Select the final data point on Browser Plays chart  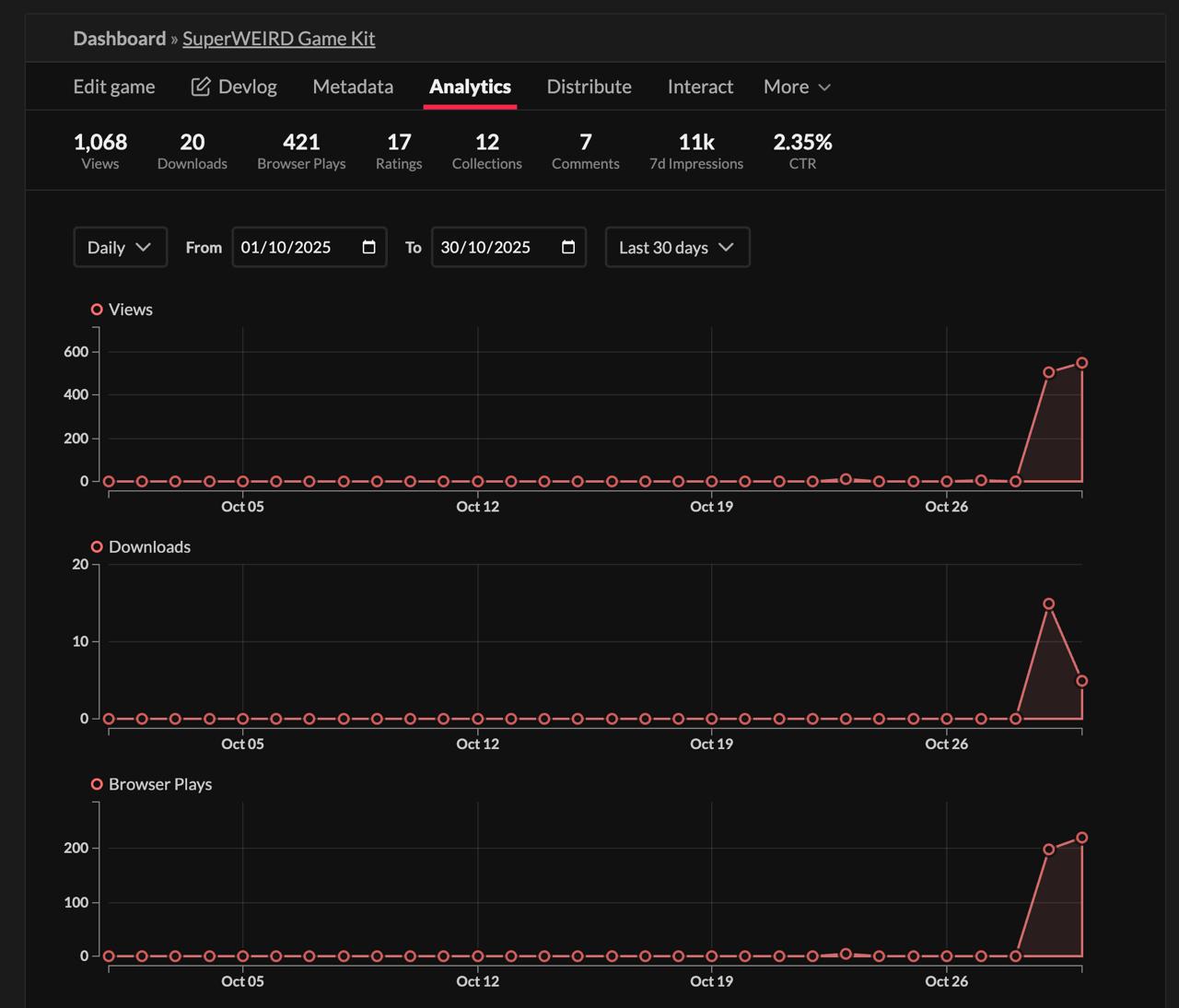pos(1082,838)
